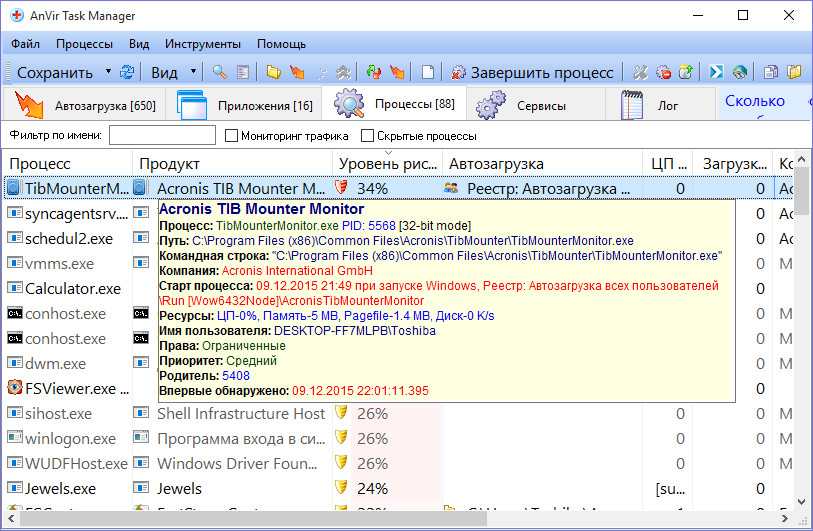The width and height of the screenshot is (813, 531).
Task: Open the Инструменты menu
Action: click(x=203, y=44)
